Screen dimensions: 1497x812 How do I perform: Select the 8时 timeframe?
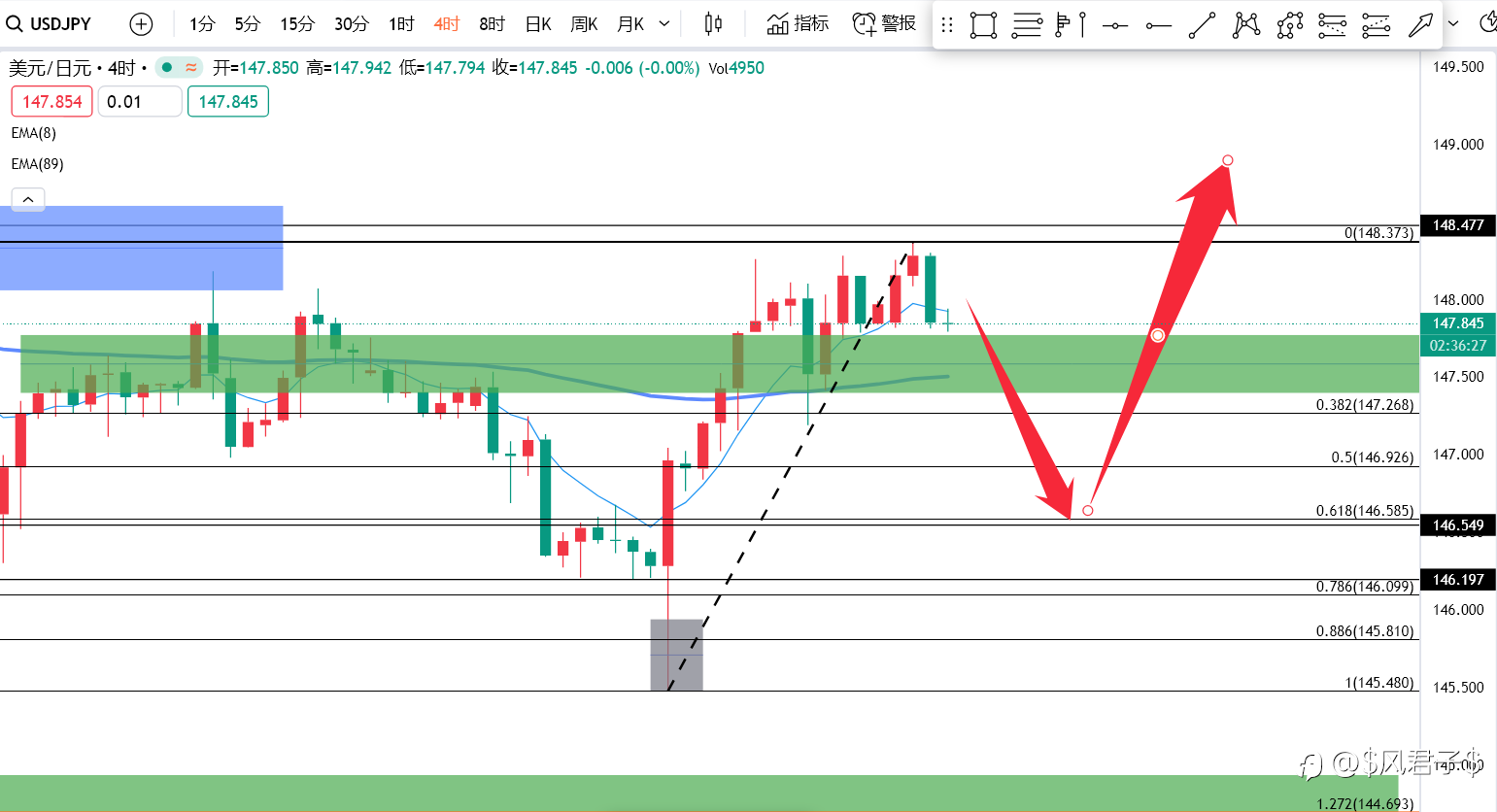(493, 23)
